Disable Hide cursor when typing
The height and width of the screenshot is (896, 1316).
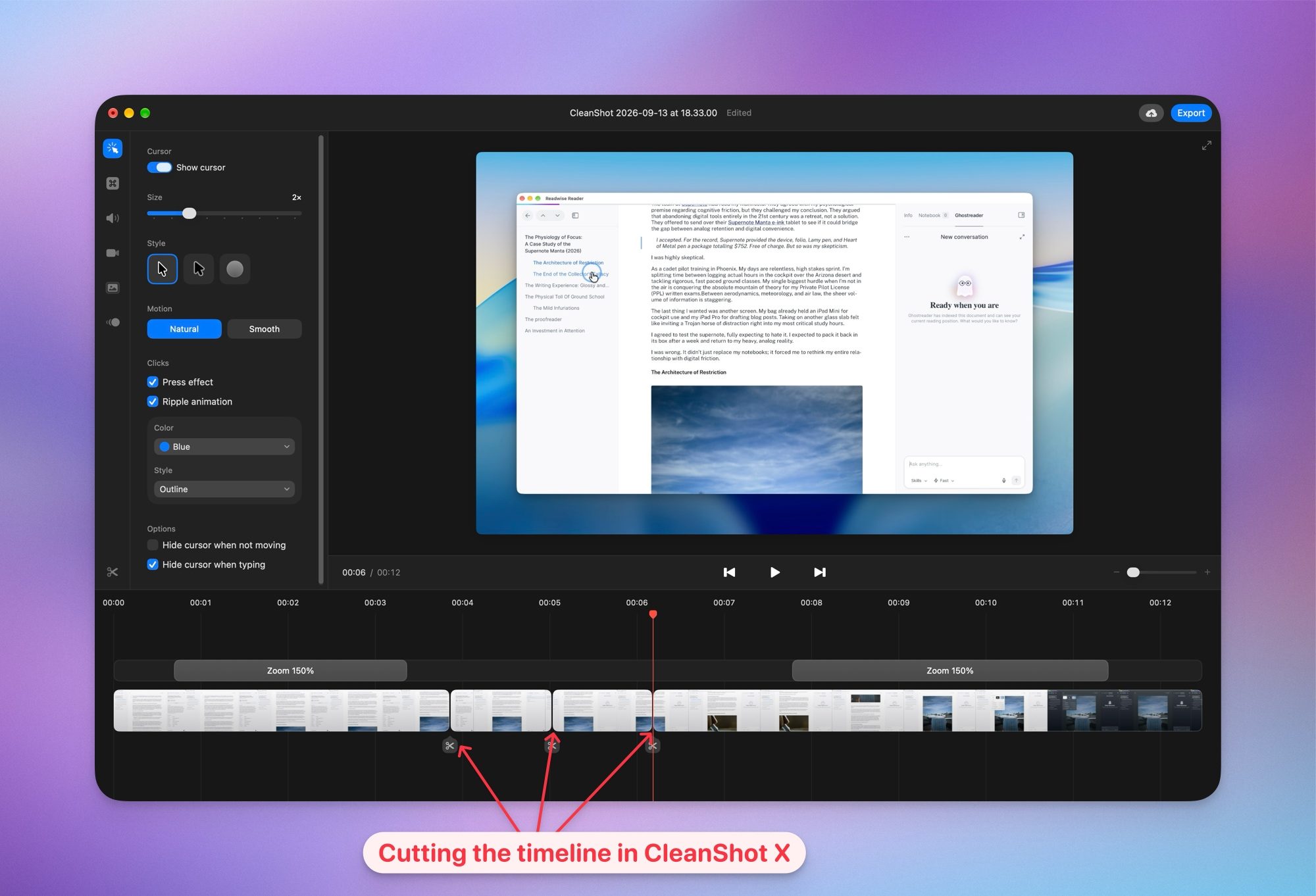tap(153, 564)
